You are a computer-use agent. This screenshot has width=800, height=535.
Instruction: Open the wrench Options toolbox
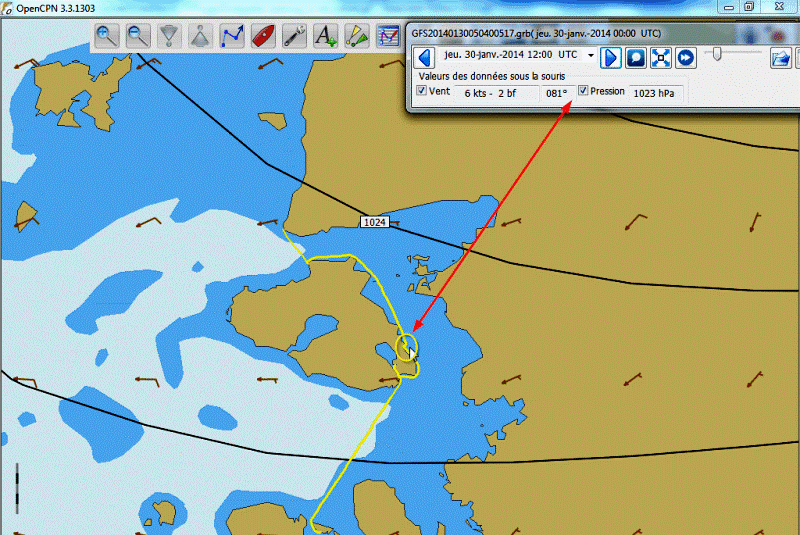[294, 36]
